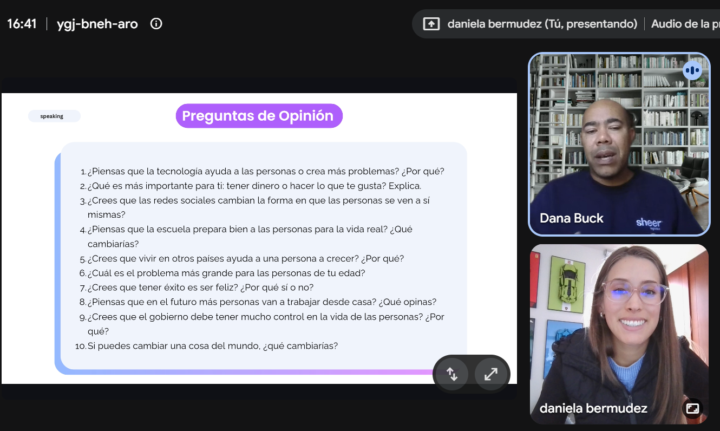Select daniela bermudez's video tile
Image resolution: width=720 pixels, height=431 pixels.
click(x=619, y=334)
